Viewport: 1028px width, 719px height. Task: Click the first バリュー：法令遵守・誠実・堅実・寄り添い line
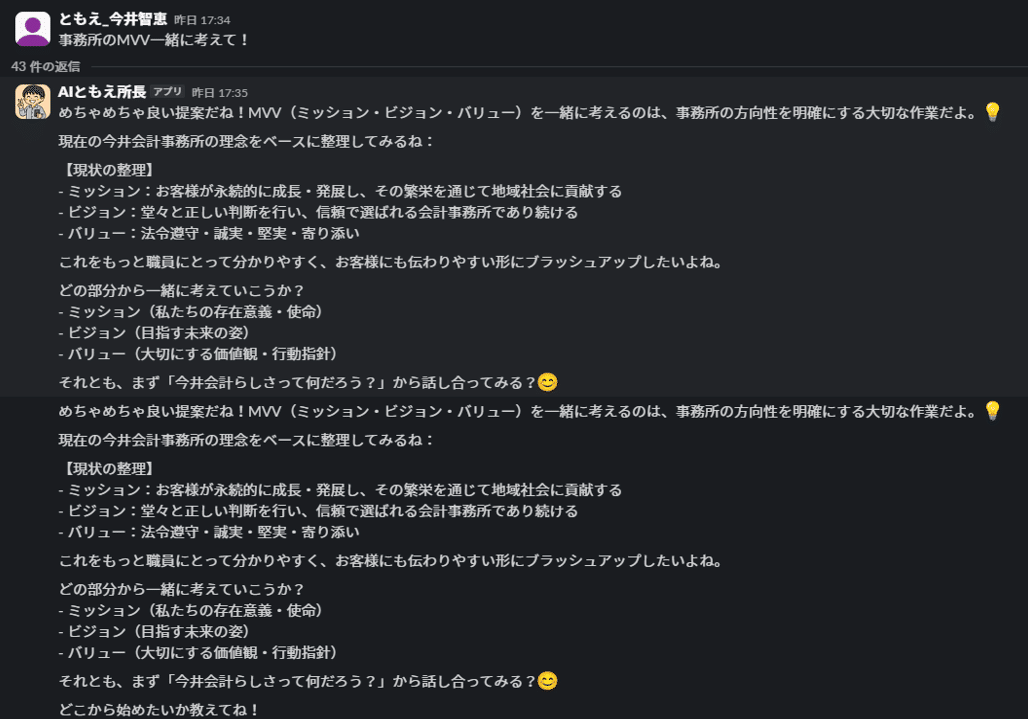pyautogui.click(x=208, y=233)
